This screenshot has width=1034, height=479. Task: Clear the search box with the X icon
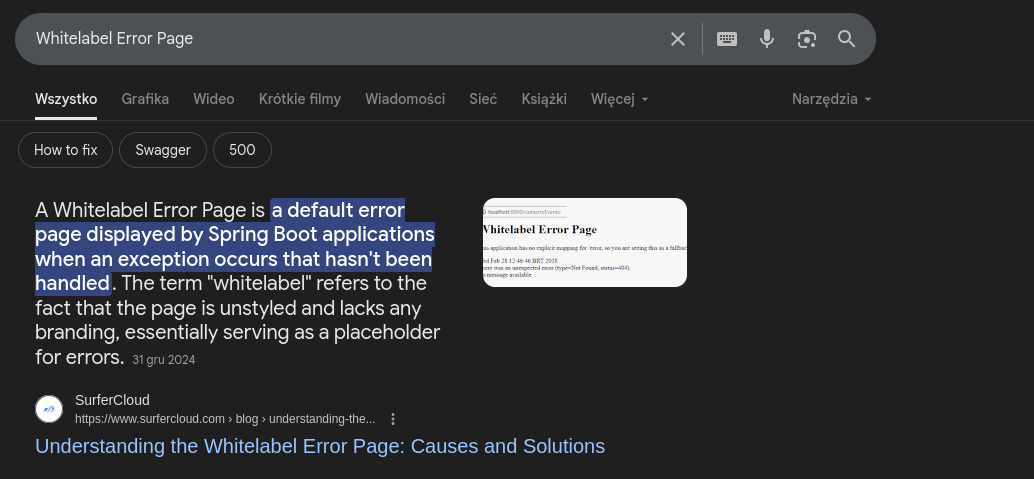[678, 39]
